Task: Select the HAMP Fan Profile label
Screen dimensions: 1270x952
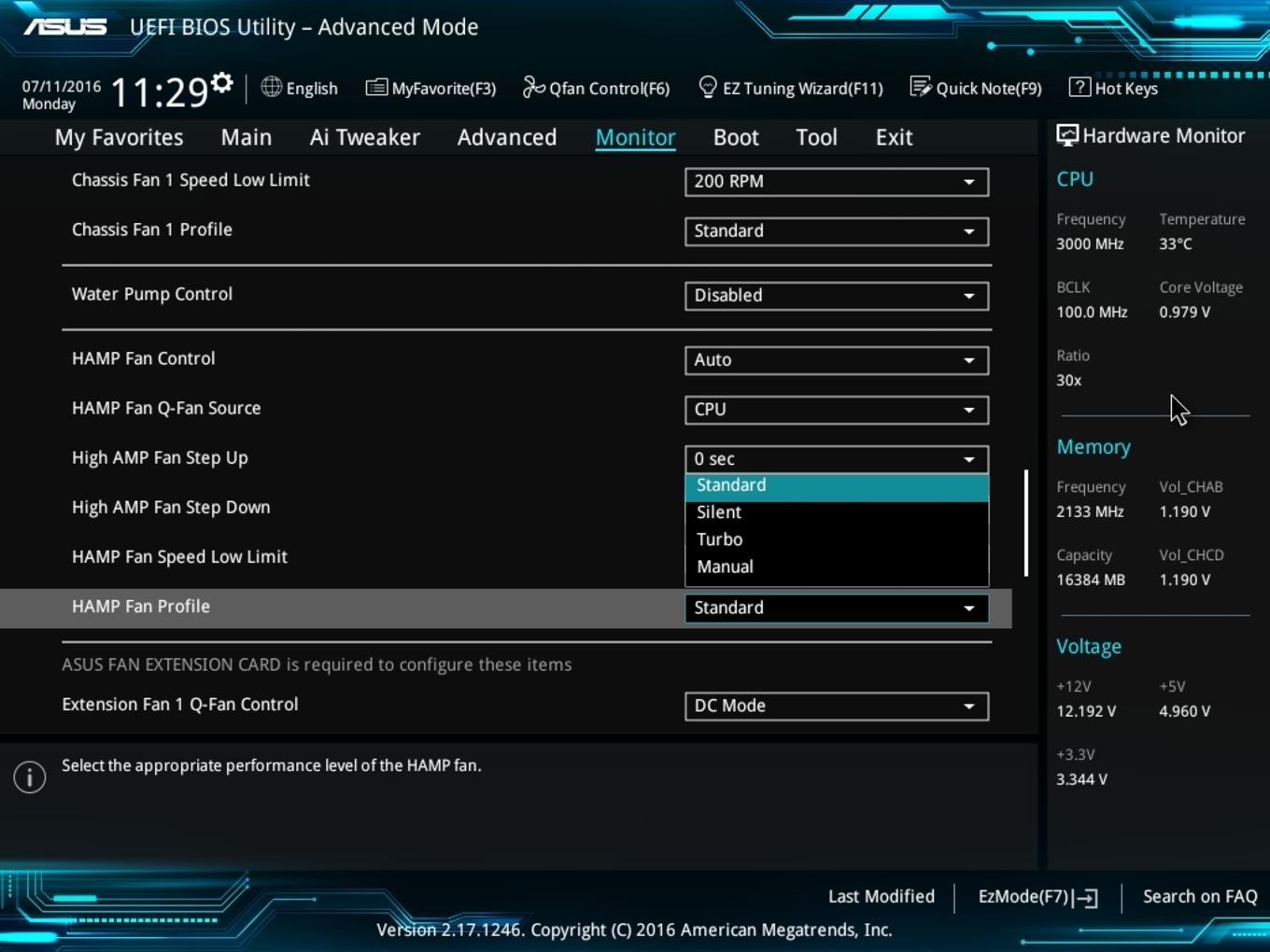Action: (x=141, y=606)
